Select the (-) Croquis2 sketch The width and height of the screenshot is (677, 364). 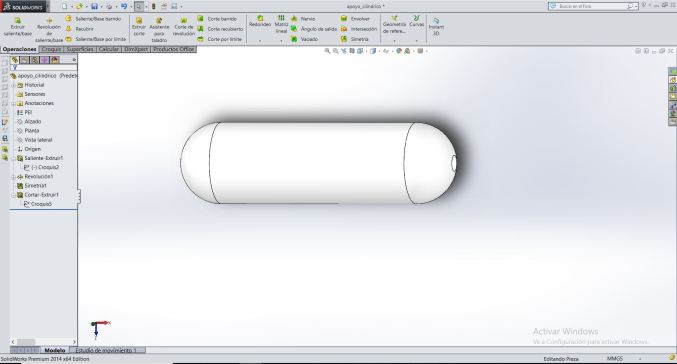(x=41, y=167)
